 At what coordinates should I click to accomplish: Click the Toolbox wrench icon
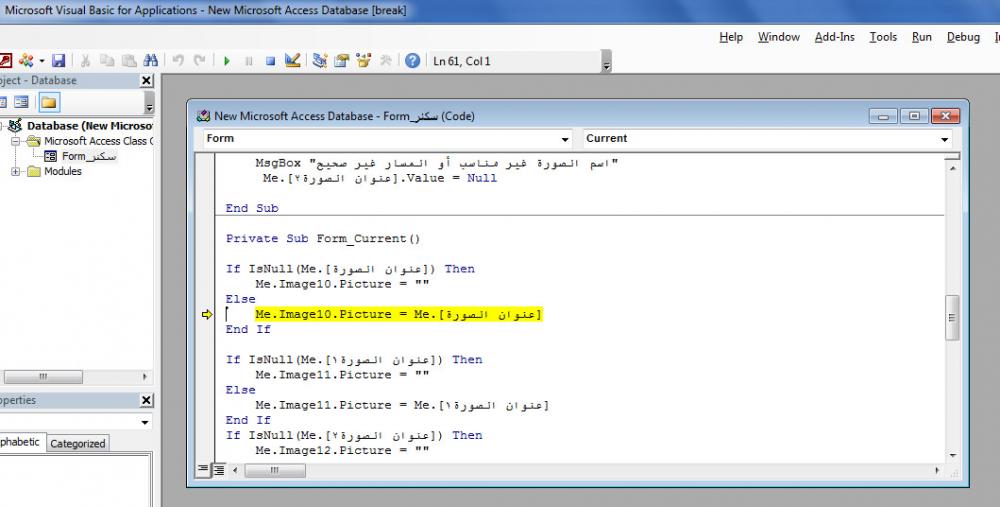click(x=386, y=61)
